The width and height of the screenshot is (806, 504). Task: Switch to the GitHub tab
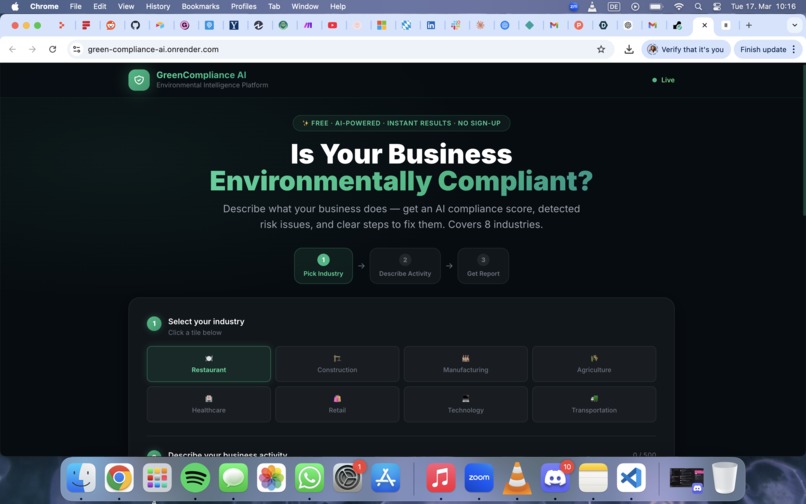(135, 25)
